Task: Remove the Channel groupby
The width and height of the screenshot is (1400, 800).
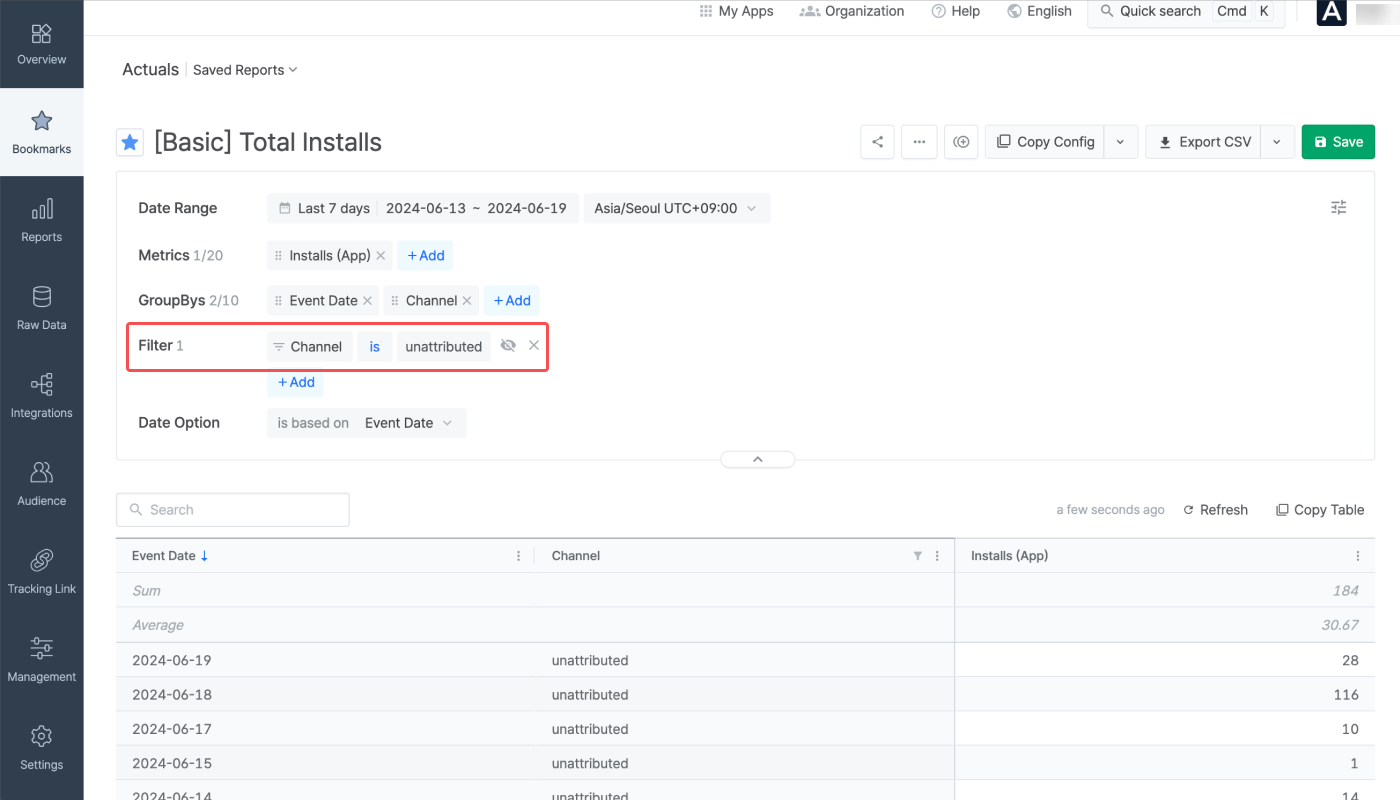Action: coord(467,301)
